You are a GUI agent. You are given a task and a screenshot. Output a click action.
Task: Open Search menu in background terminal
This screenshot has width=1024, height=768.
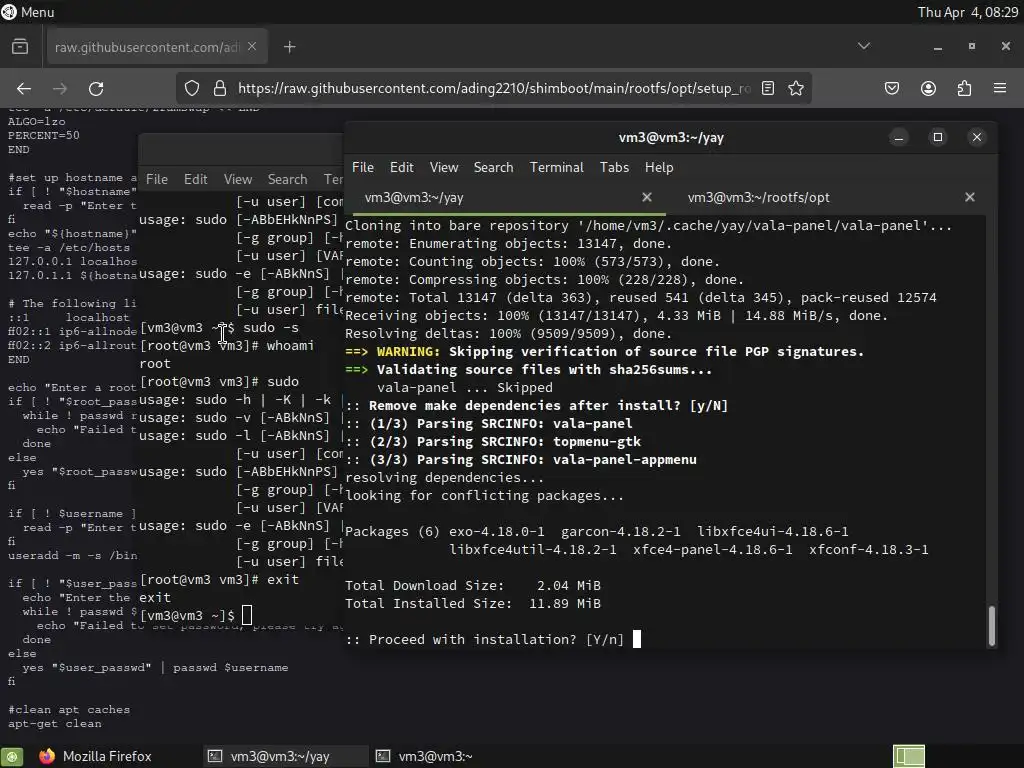287,179
